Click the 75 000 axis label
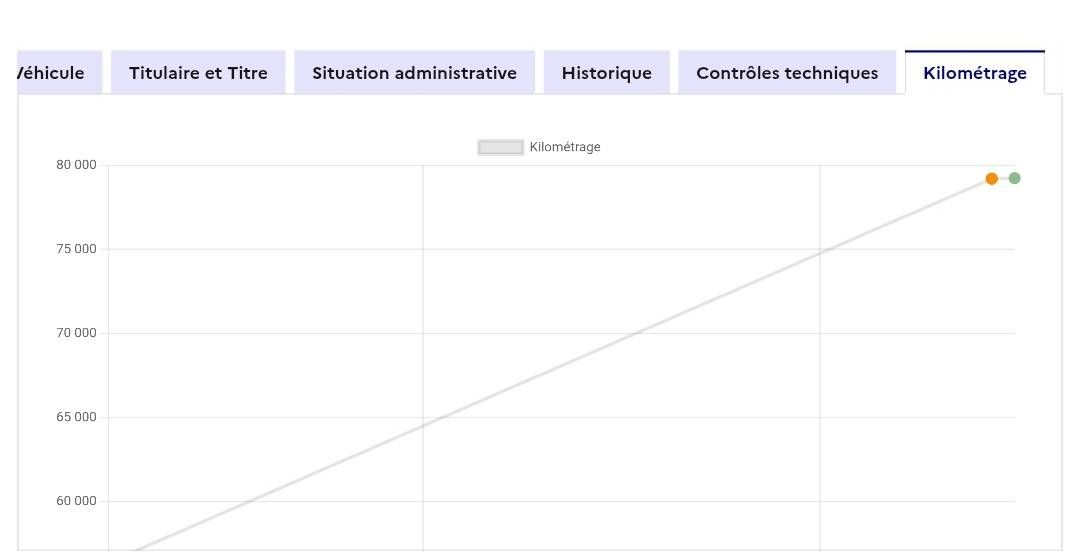Image resolution: width=1080 pixels, height=553 pixels. (76, 249)
